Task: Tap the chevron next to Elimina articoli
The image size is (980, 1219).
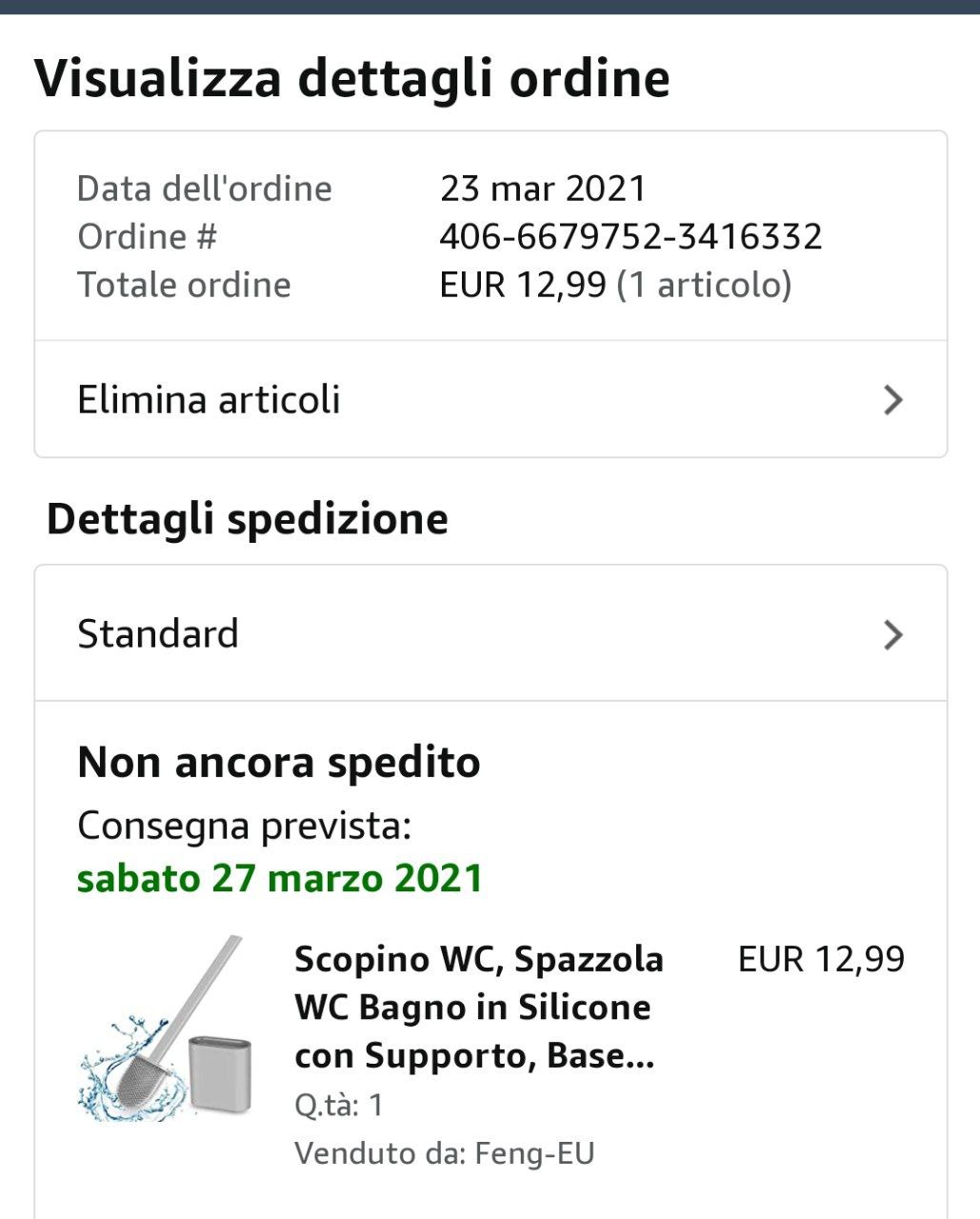Action: click(892, 400)
